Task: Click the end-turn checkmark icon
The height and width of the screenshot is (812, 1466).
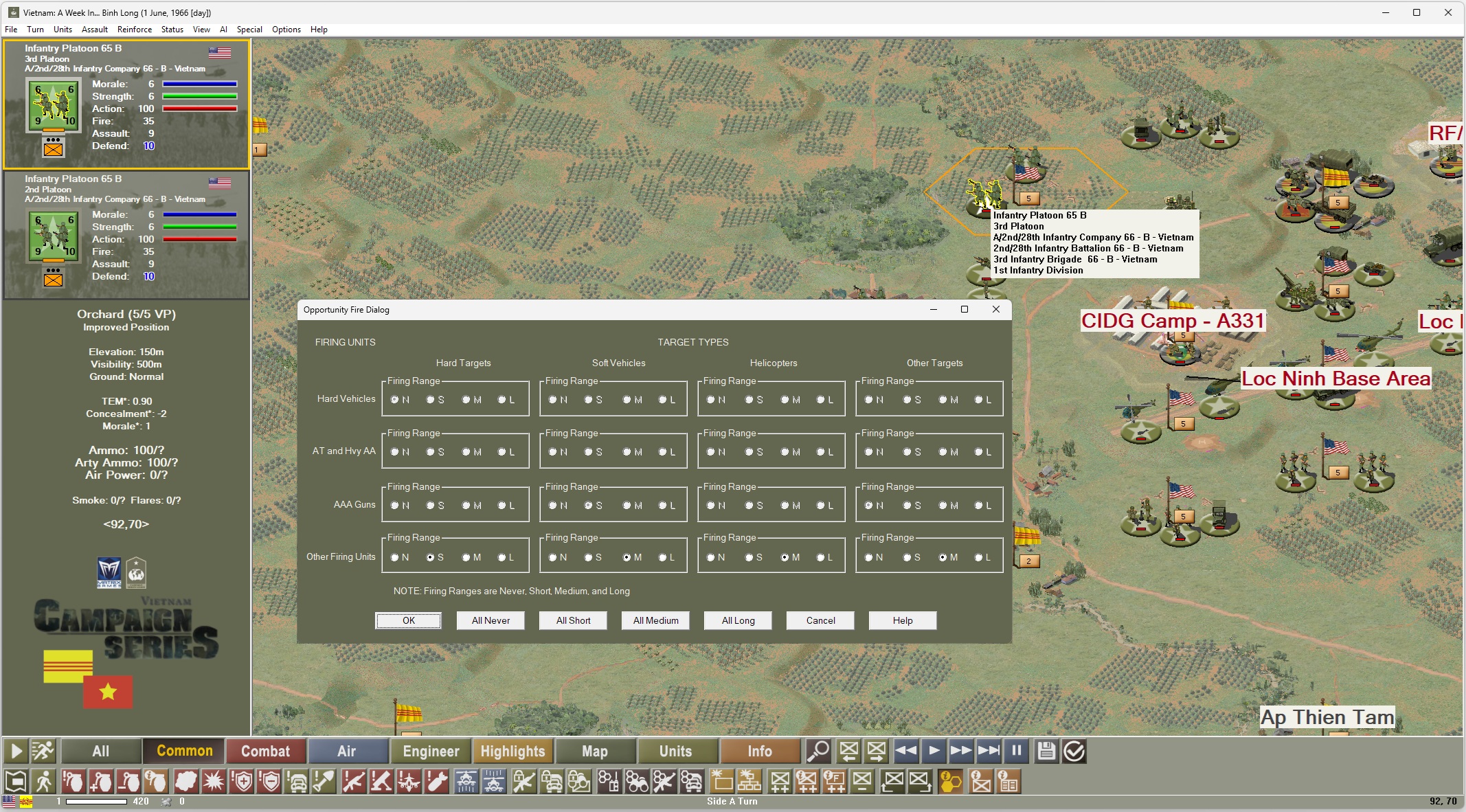Action: tap(1074, 751)
